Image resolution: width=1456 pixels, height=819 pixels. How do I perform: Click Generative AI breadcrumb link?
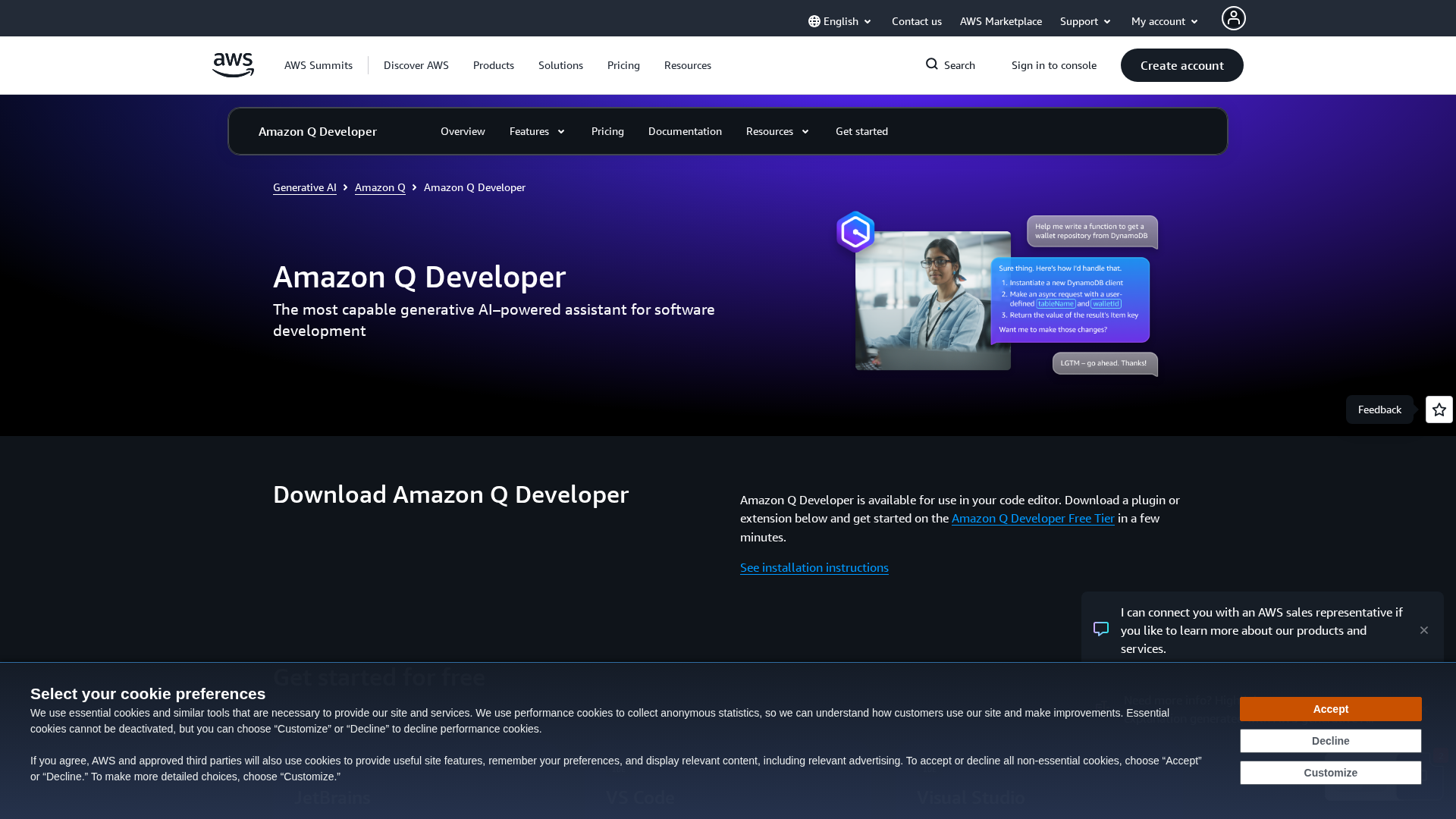tap(305, 187)
